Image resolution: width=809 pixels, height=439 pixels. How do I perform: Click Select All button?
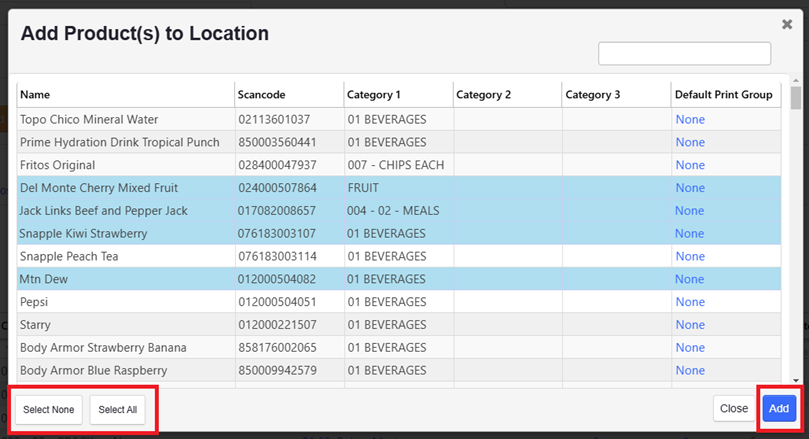(x=118, y=410)
